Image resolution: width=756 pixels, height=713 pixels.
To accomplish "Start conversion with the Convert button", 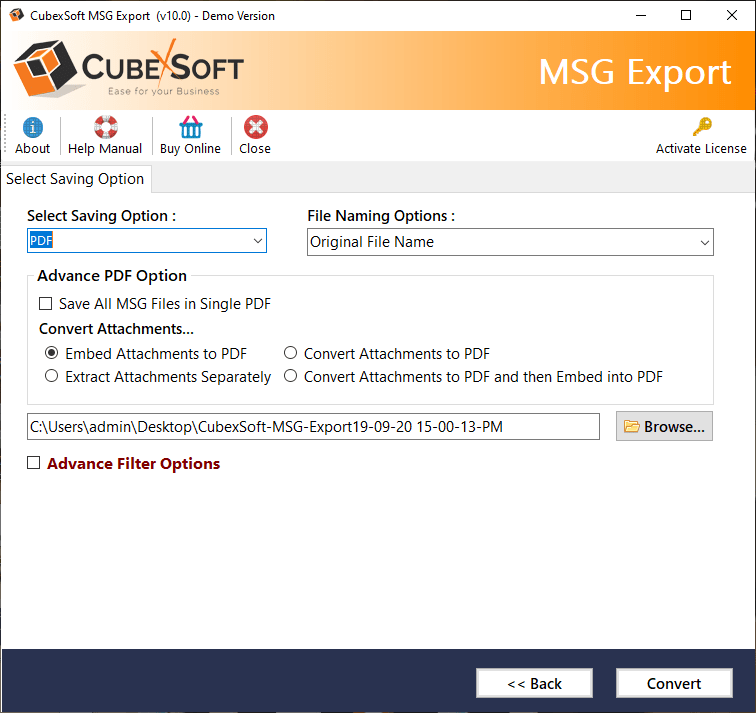I will pyautogui.click(x=674, y=683).
